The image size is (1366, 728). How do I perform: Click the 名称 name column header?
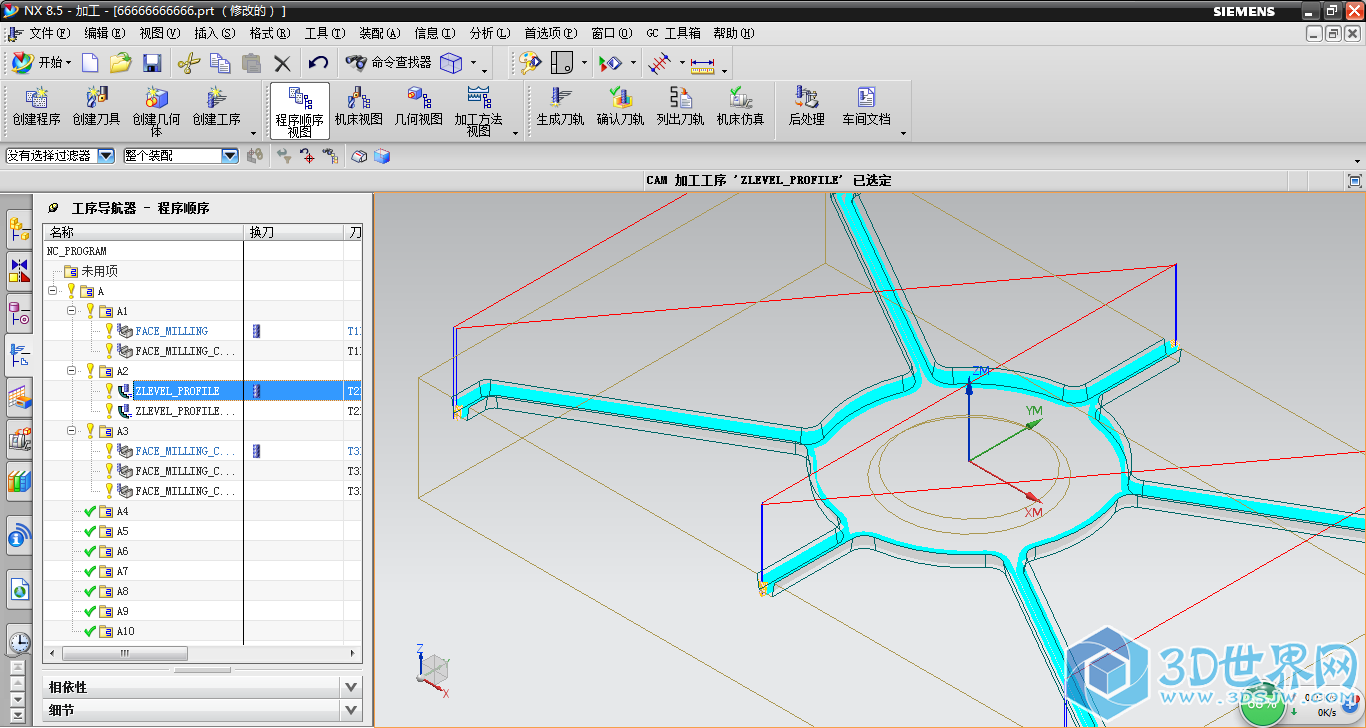click(143, 232)
